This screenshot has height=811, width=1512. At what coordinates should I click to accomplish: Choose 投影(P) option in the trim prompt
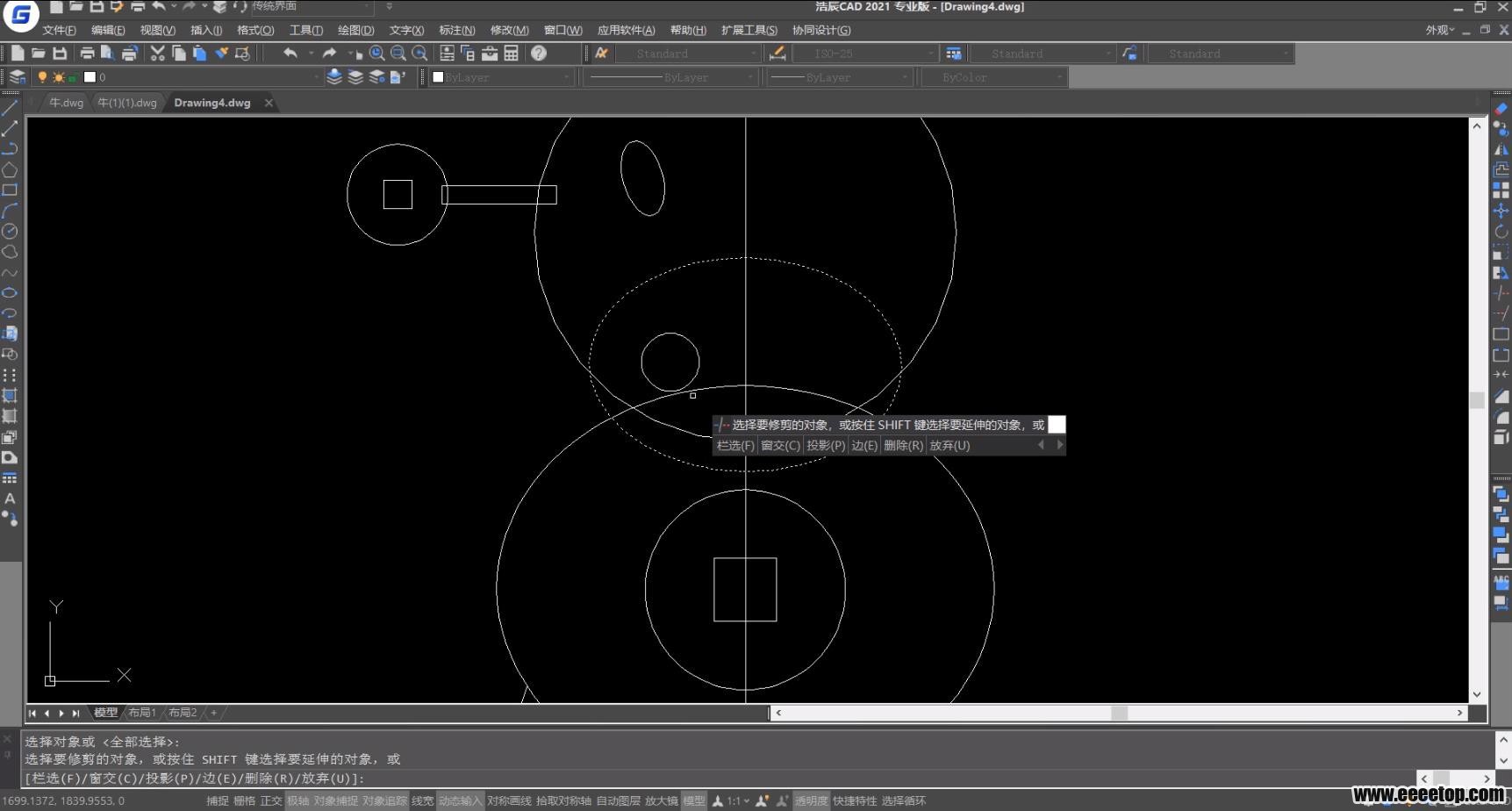click(x=826, y=445)
